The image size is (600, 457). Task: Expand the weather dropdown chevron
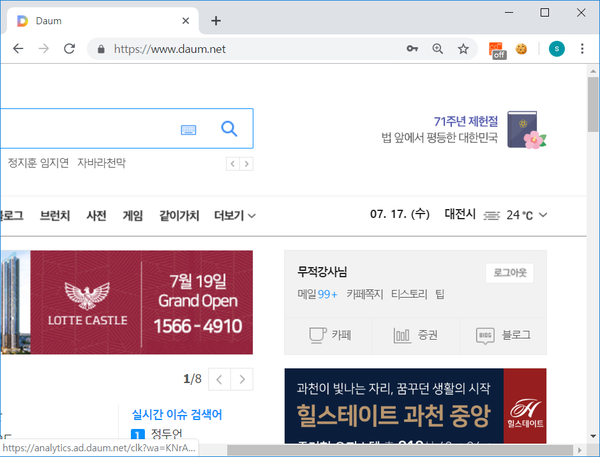point(543,215)
